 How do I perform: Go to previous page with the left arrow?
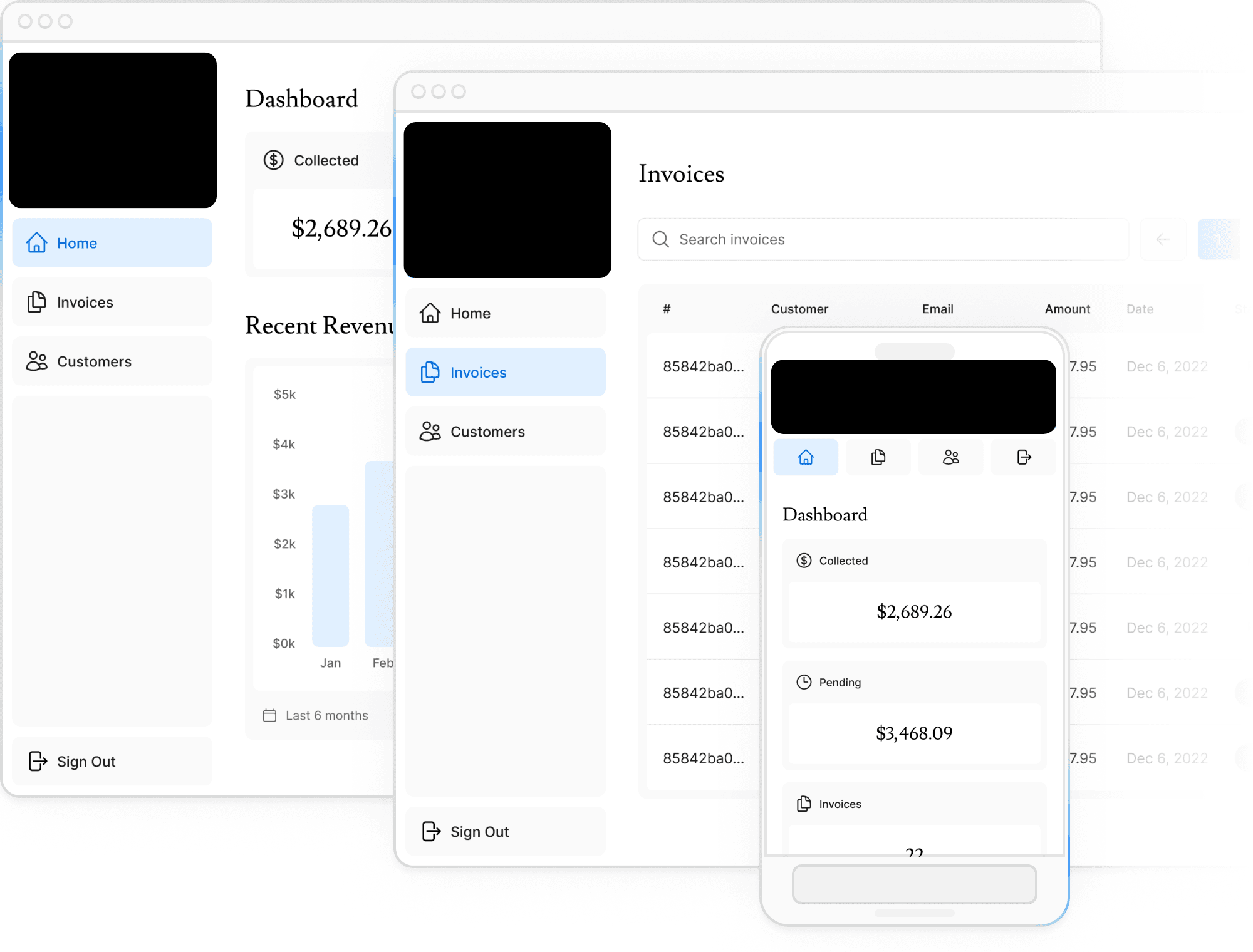tap(1163, 239)
